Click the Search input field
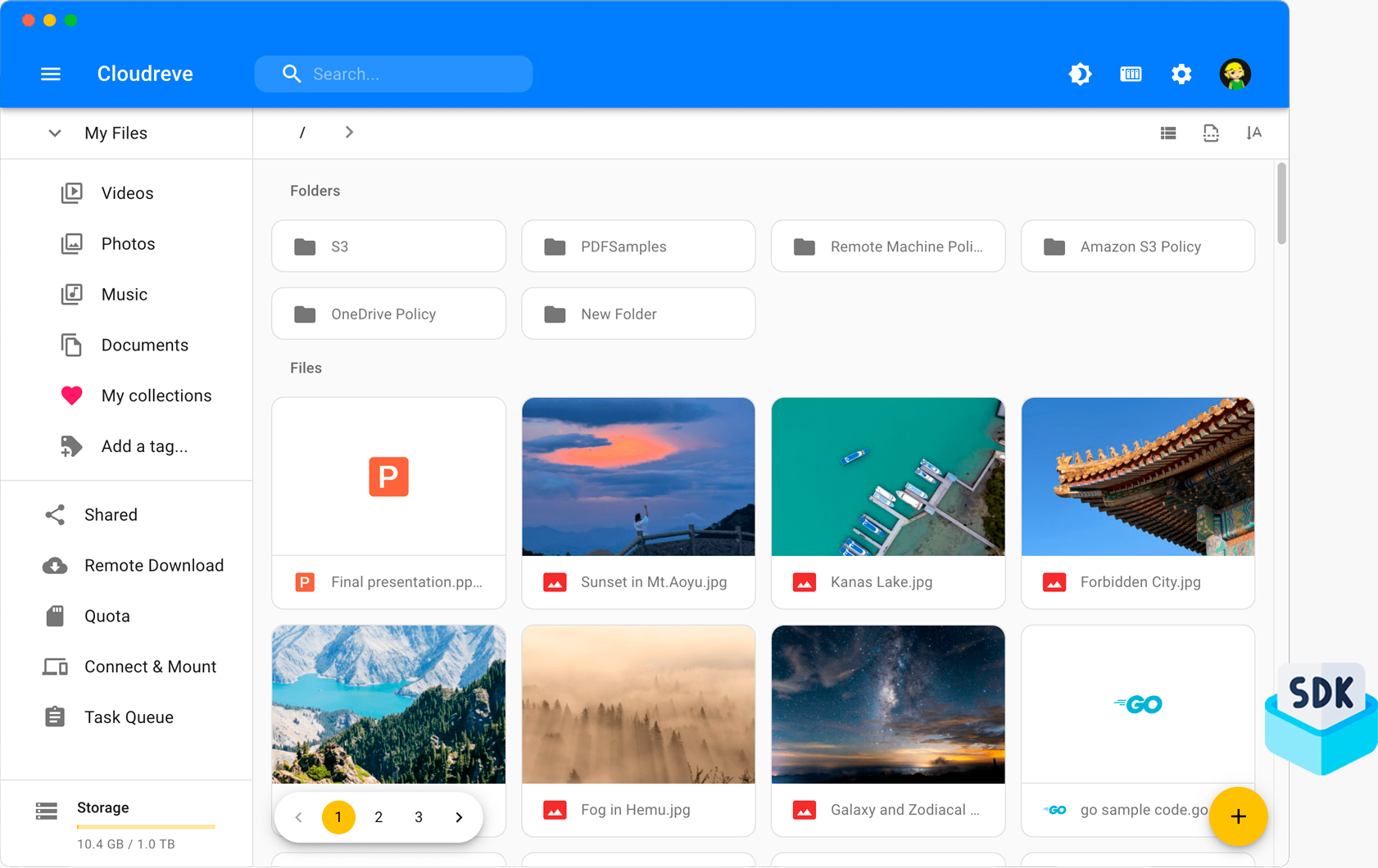The height and width of the screenshot is (868, 1378). pos(393,74)
